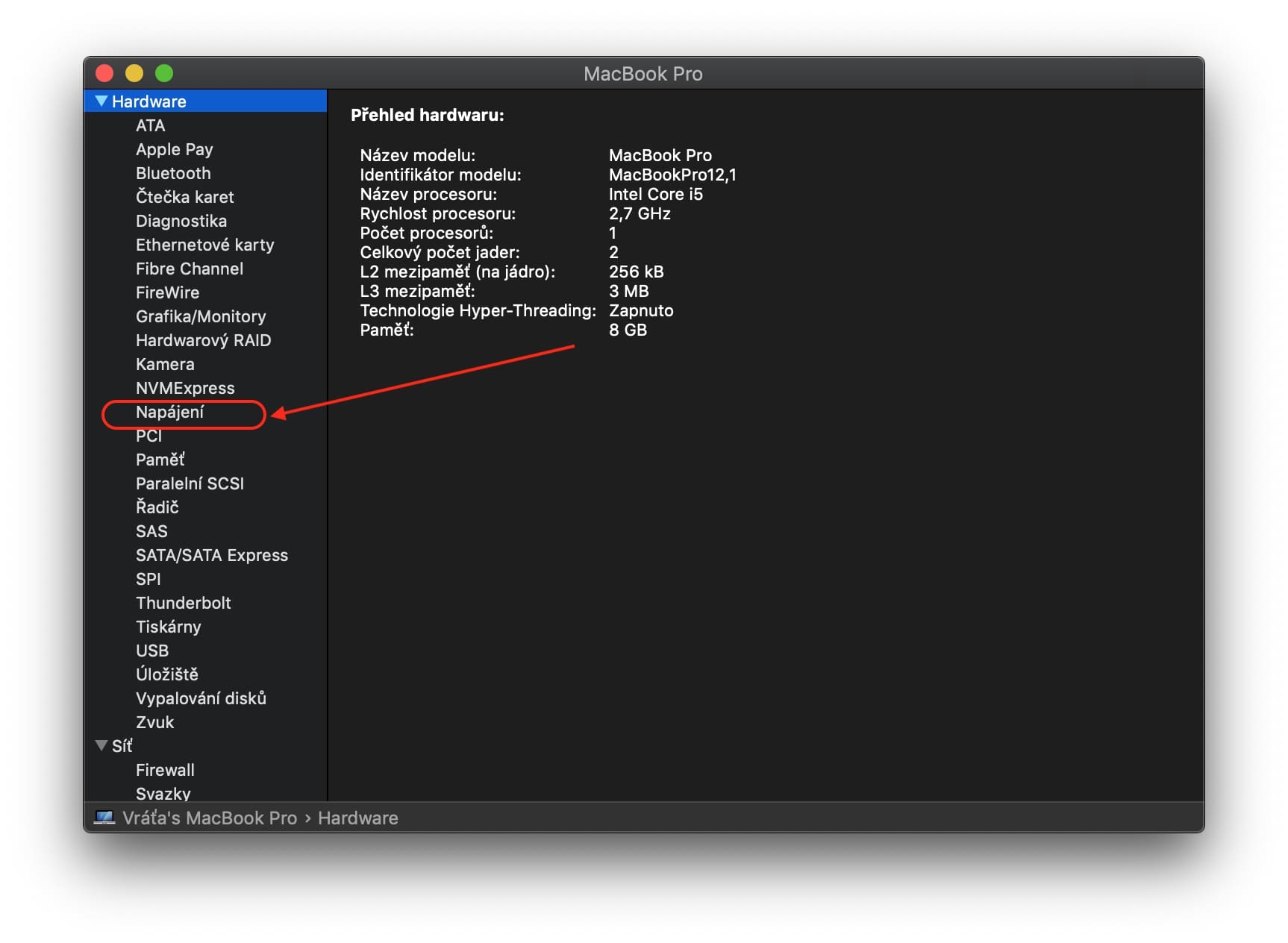The image size is (1288, 943).
Task: Click Hardware in the bottom path bar
Action: 357,818
